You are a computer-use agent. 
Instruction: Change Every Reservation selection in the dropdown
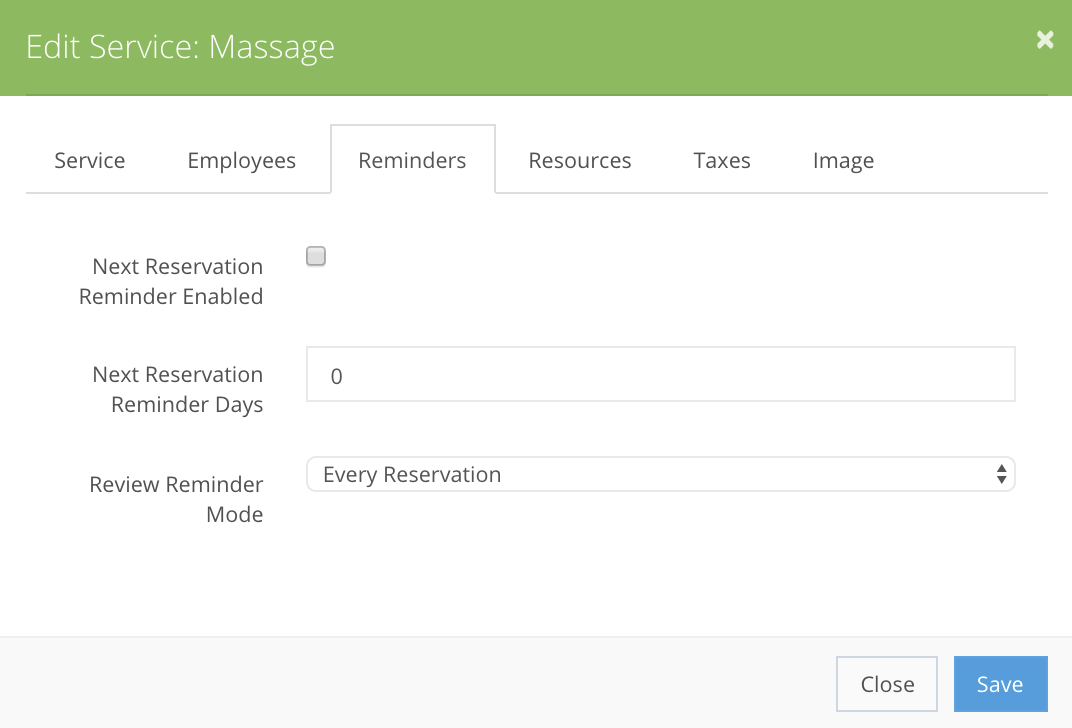click(660, 474)
